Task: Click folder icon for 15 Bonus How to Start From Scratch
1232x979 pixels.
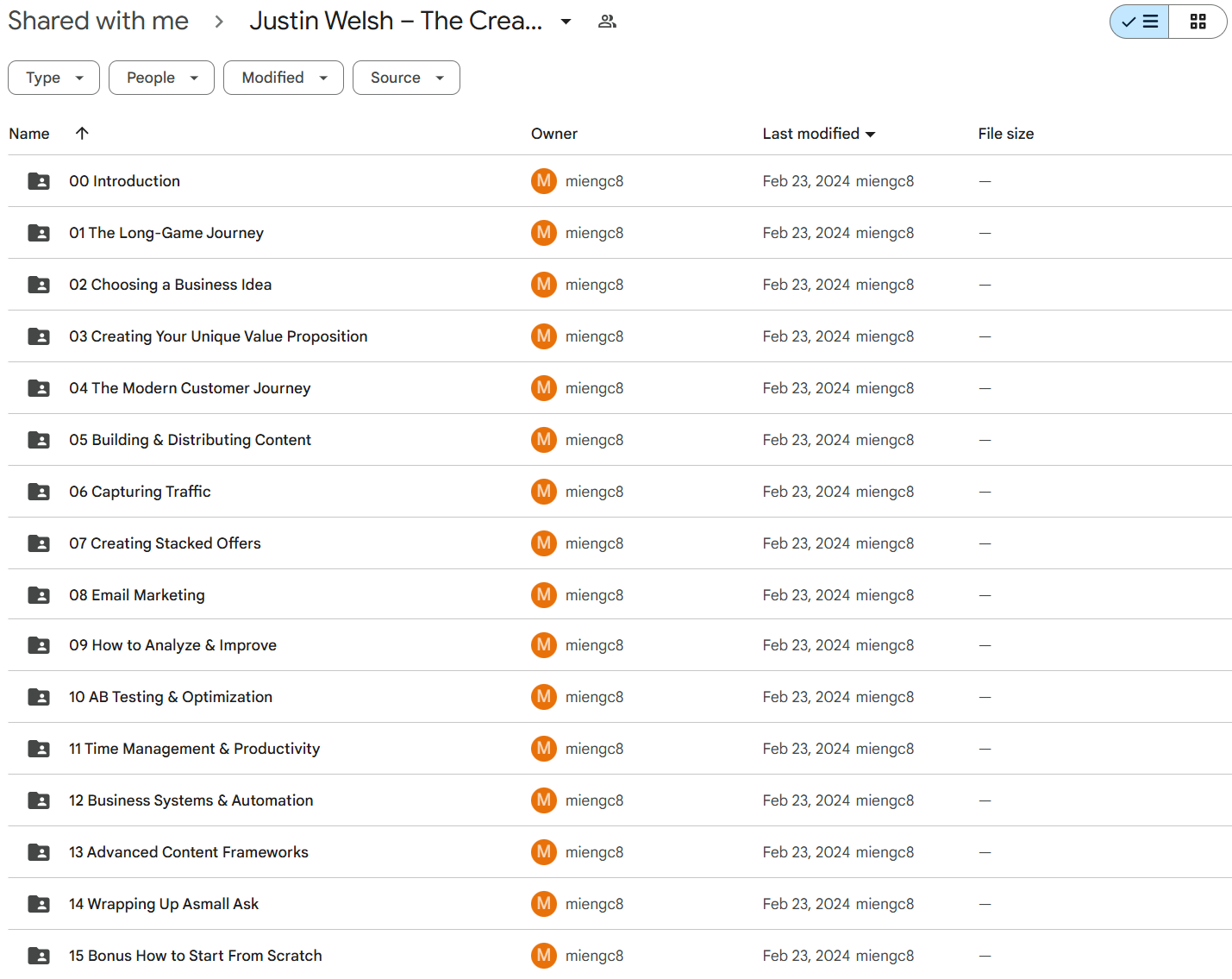Action: pos(39,956)
